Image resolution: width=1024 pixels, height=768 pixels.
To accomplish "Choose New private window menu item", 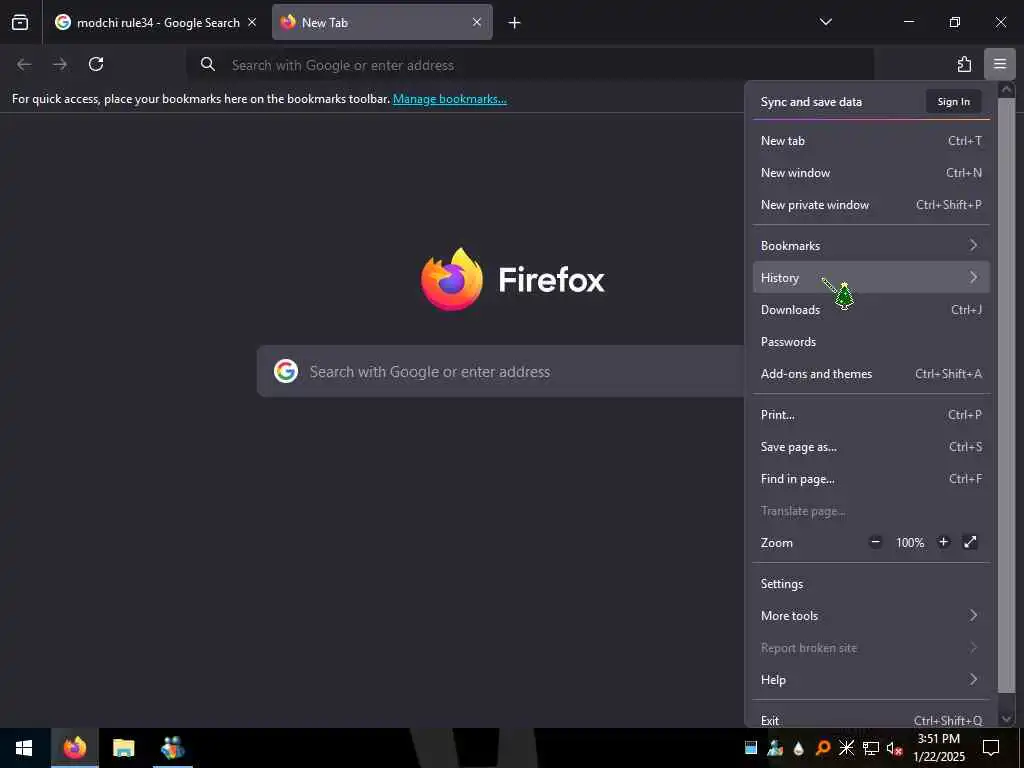I will [x=871, y=204].
